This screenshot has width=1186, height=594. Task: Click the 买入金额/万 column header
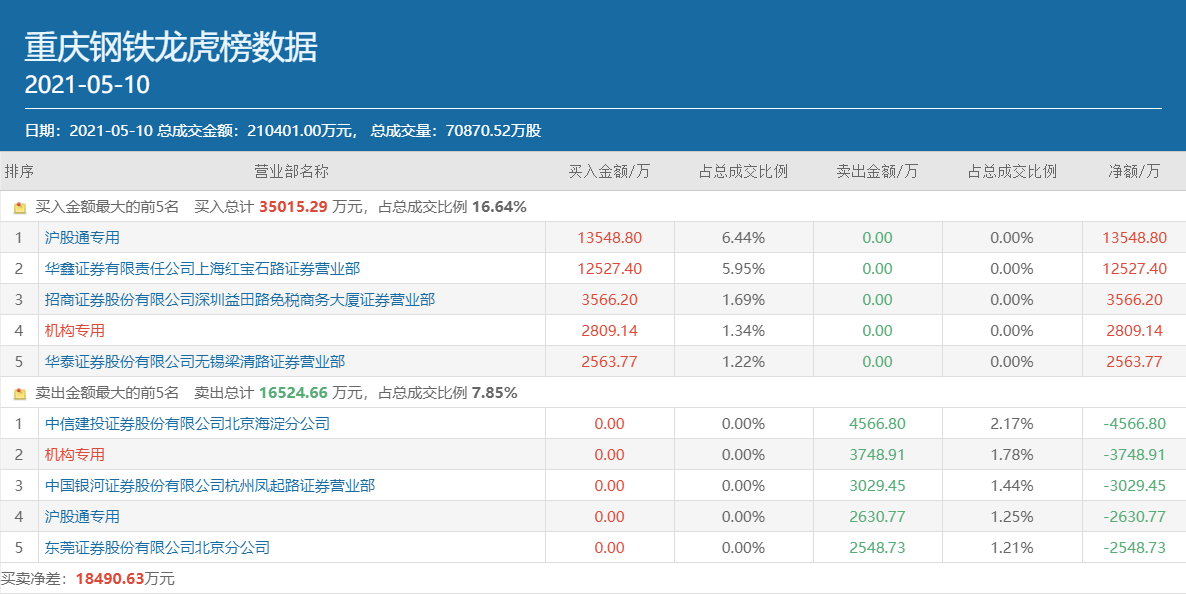tap(609, 171)
